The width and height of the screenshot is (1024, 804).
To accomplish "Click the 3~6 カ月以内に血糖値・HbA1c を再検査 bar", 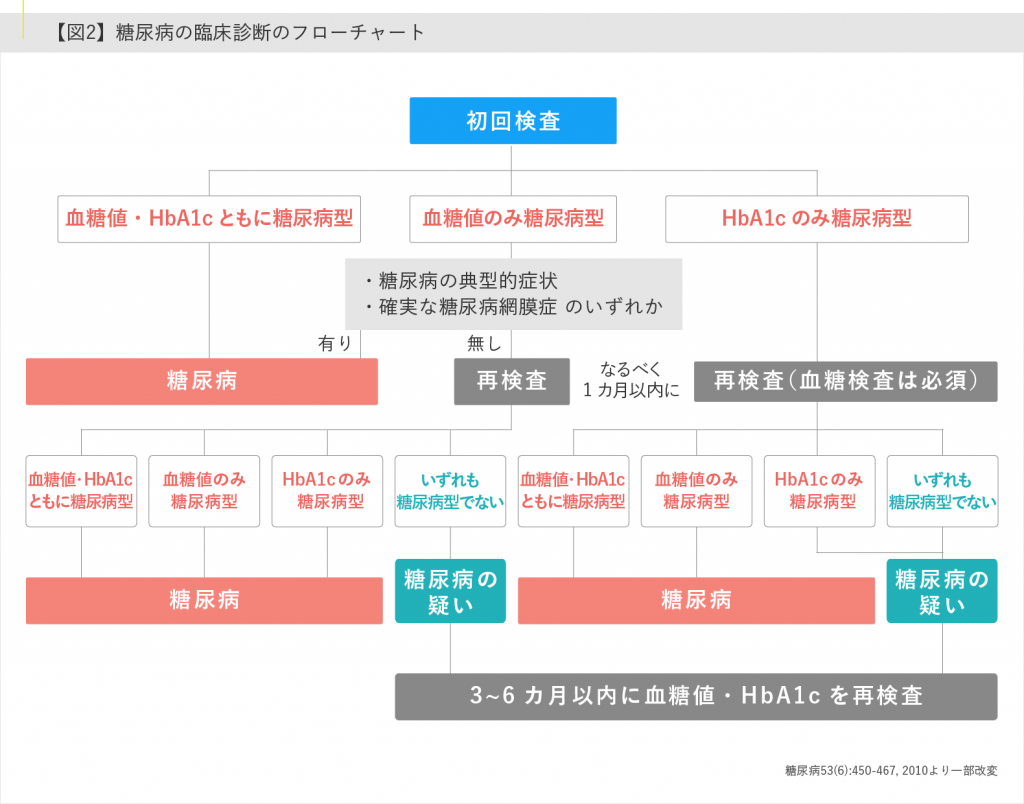I will tap(695, 696).
